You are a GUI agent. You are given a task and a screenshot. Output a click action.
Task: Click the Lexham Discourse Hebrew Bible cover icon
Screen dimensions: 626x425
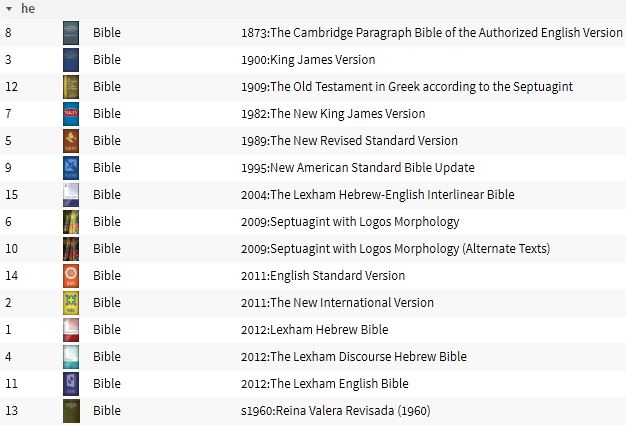(71, 357)
